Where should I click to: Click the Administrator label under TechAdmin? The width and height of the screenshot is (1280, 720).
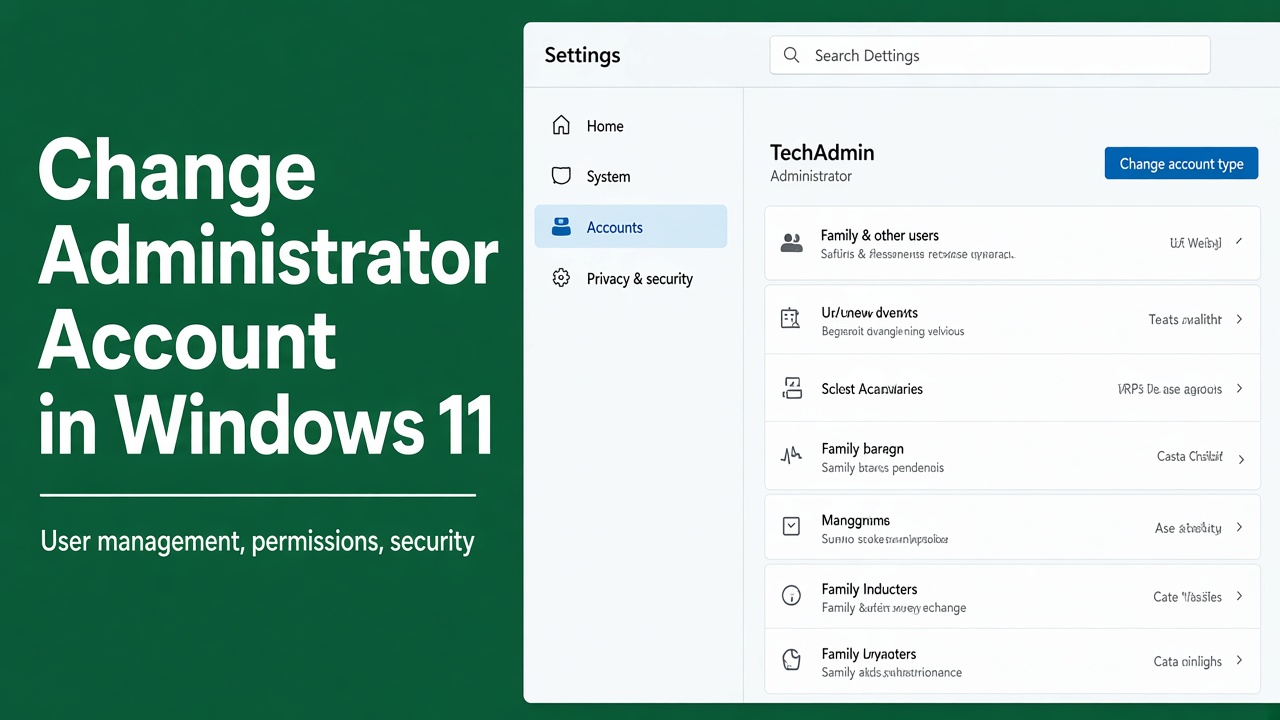point(811,176)
